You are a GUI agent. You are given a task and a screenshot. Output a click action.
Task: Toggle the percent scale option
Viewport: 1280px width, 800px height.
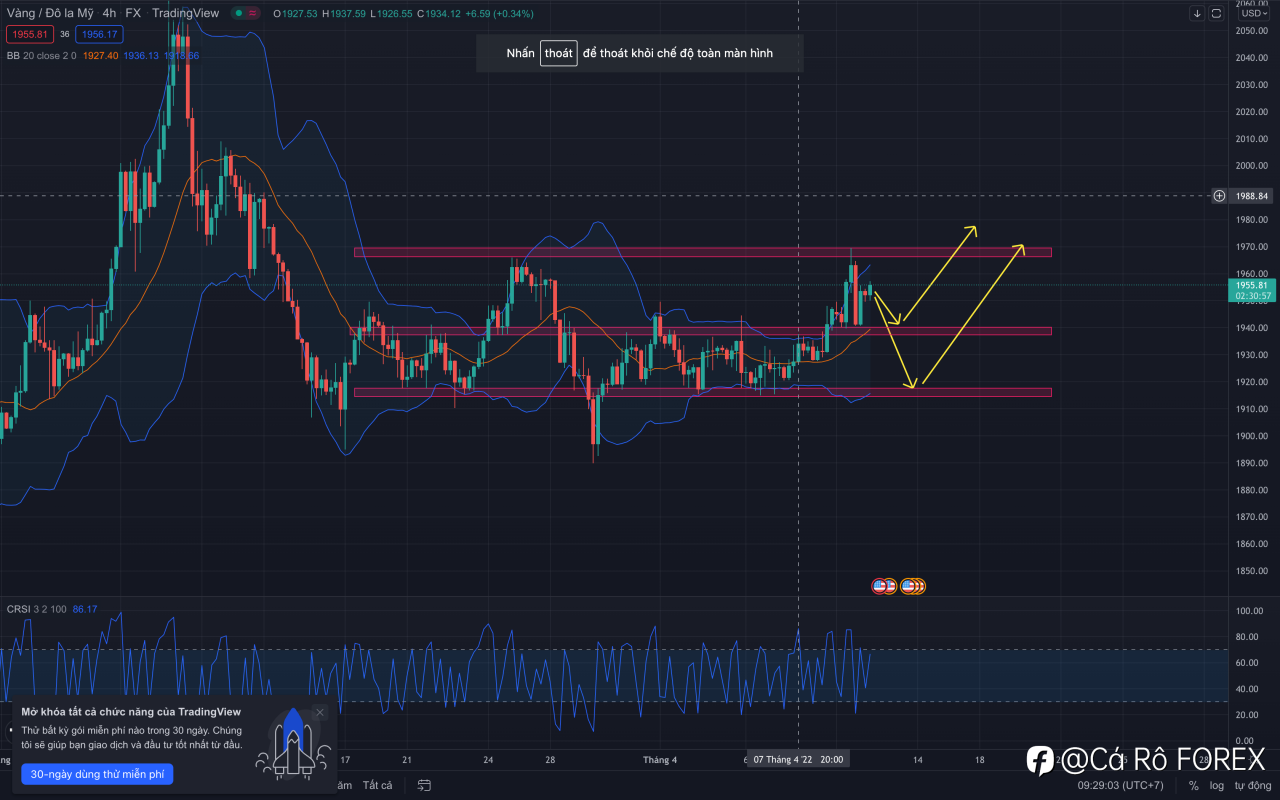coord(1193,785)
